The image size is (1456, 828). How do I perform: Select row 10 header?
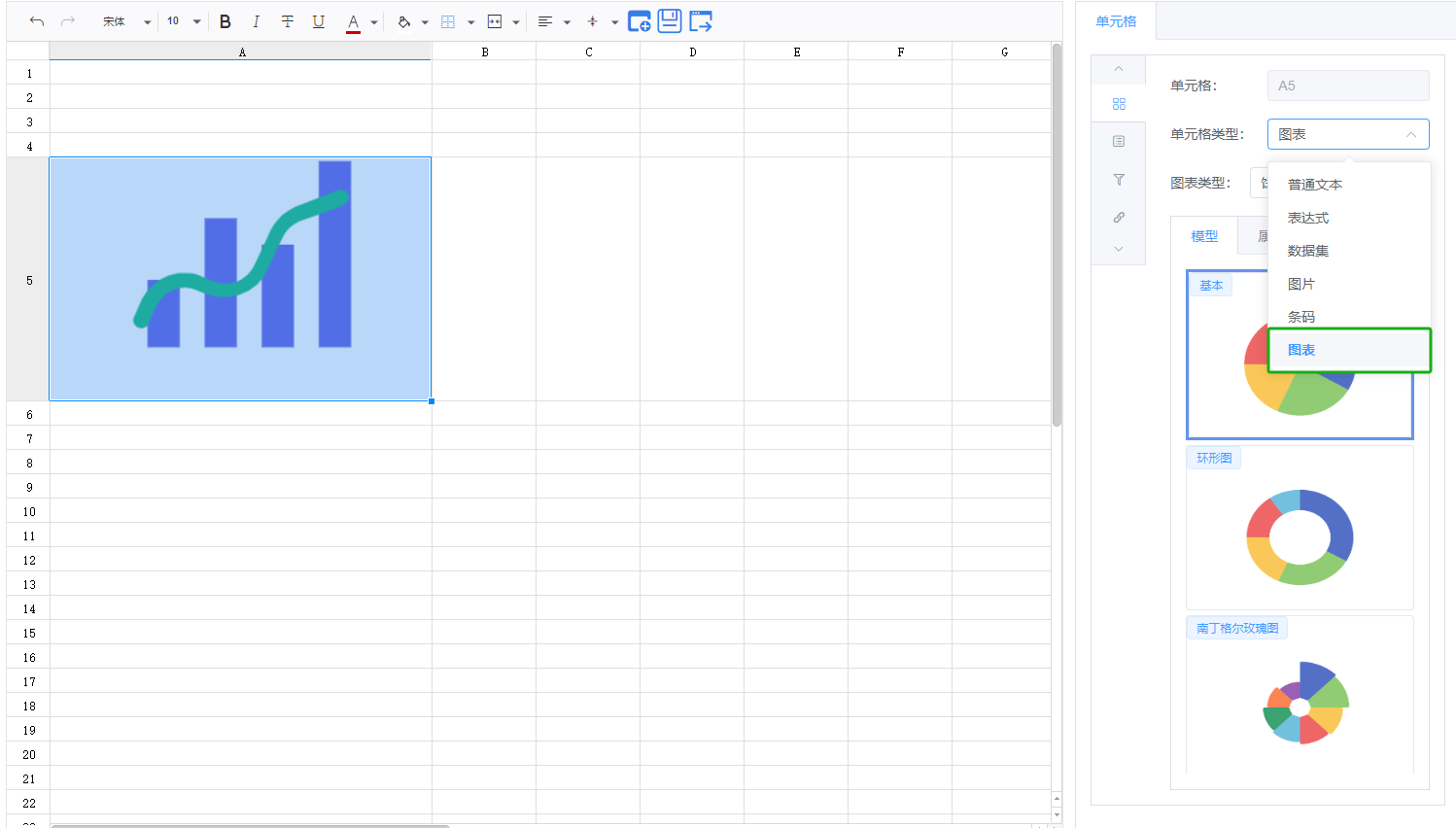(x=28, y=511)
